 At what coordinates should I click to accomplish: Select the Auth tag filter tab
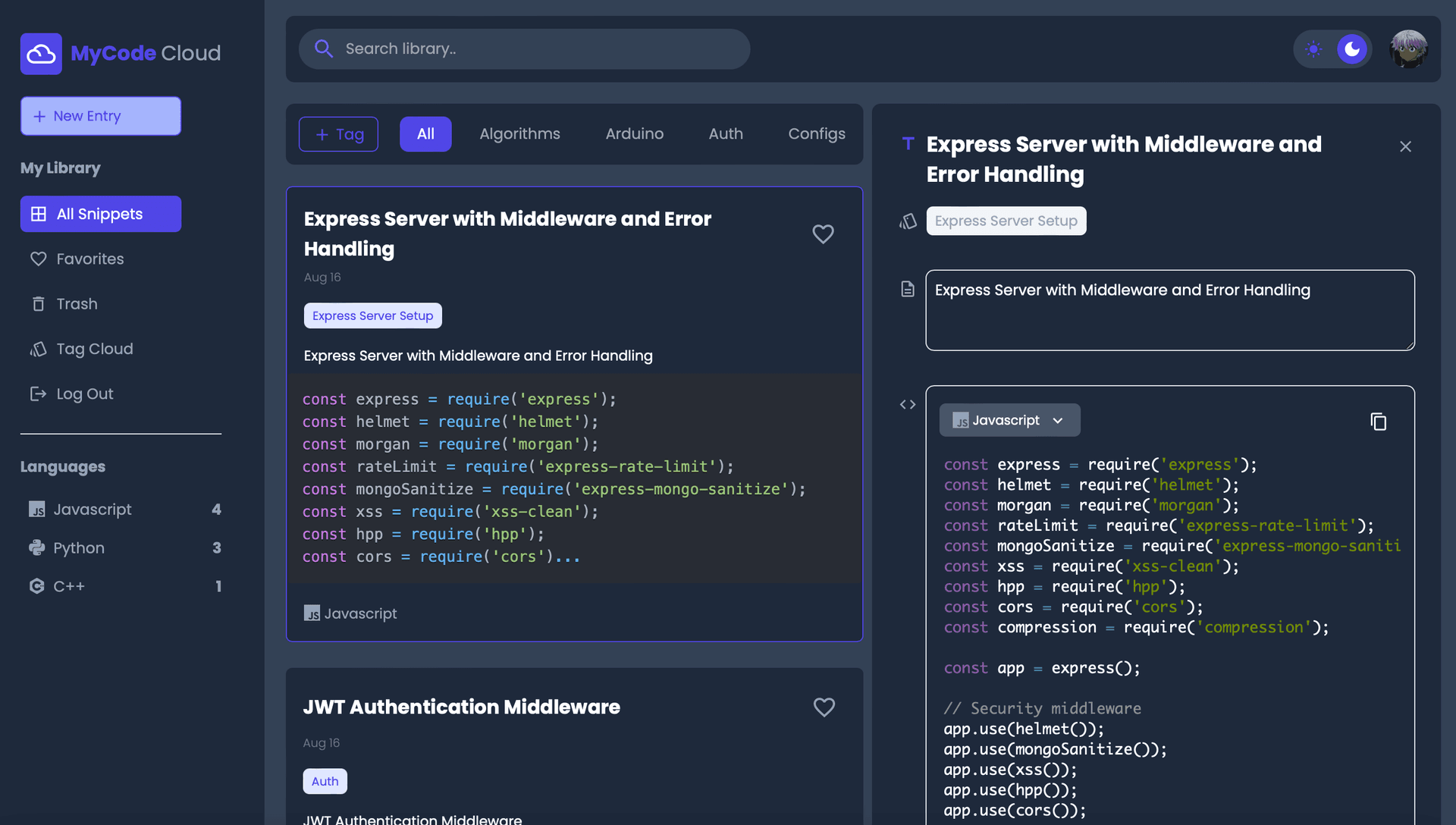726,133
